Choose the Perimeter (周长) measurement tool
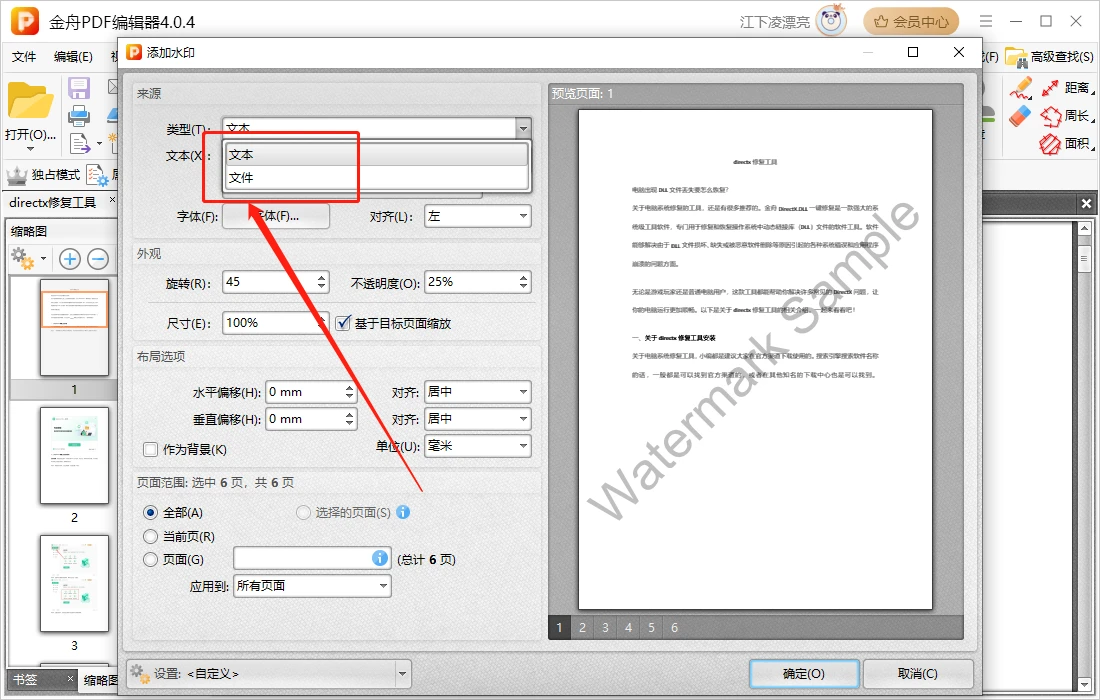The width and height of the screenshot is (1100, 700). point(1064,116)
